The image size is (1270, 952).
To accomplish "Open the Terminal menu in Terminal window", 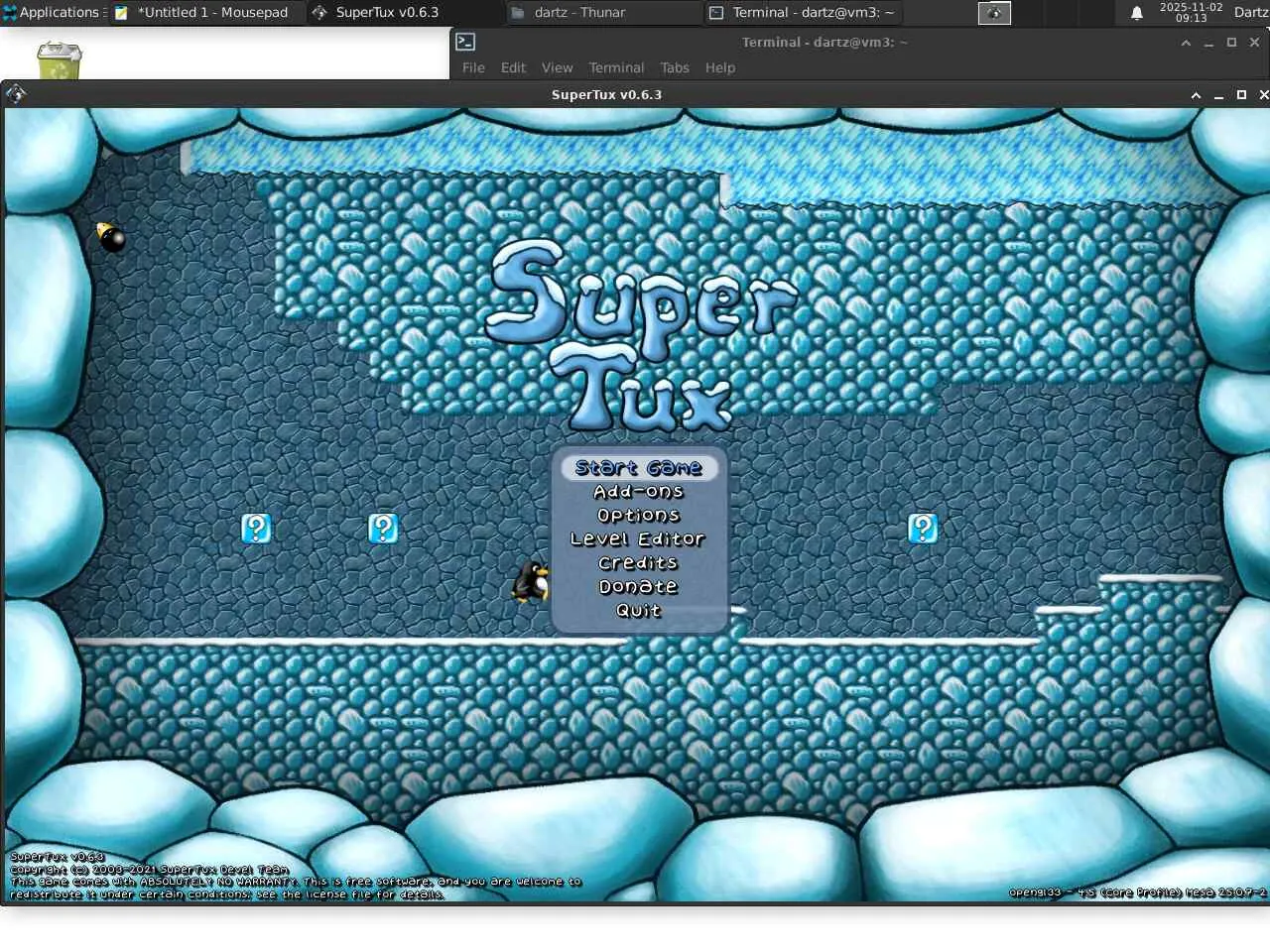I will [616, 67].
